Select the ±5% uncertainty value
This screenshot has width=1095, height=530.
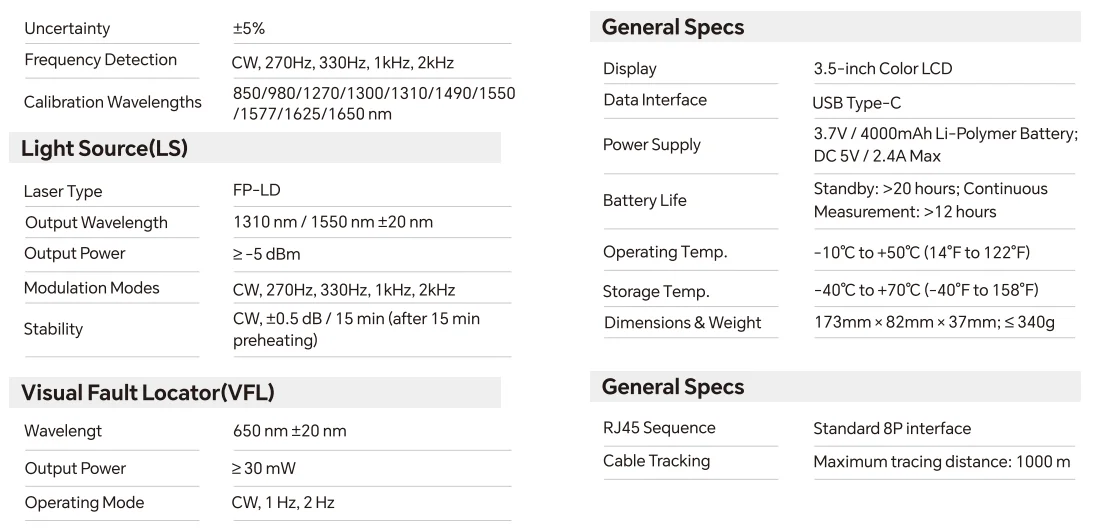point(249,29)
